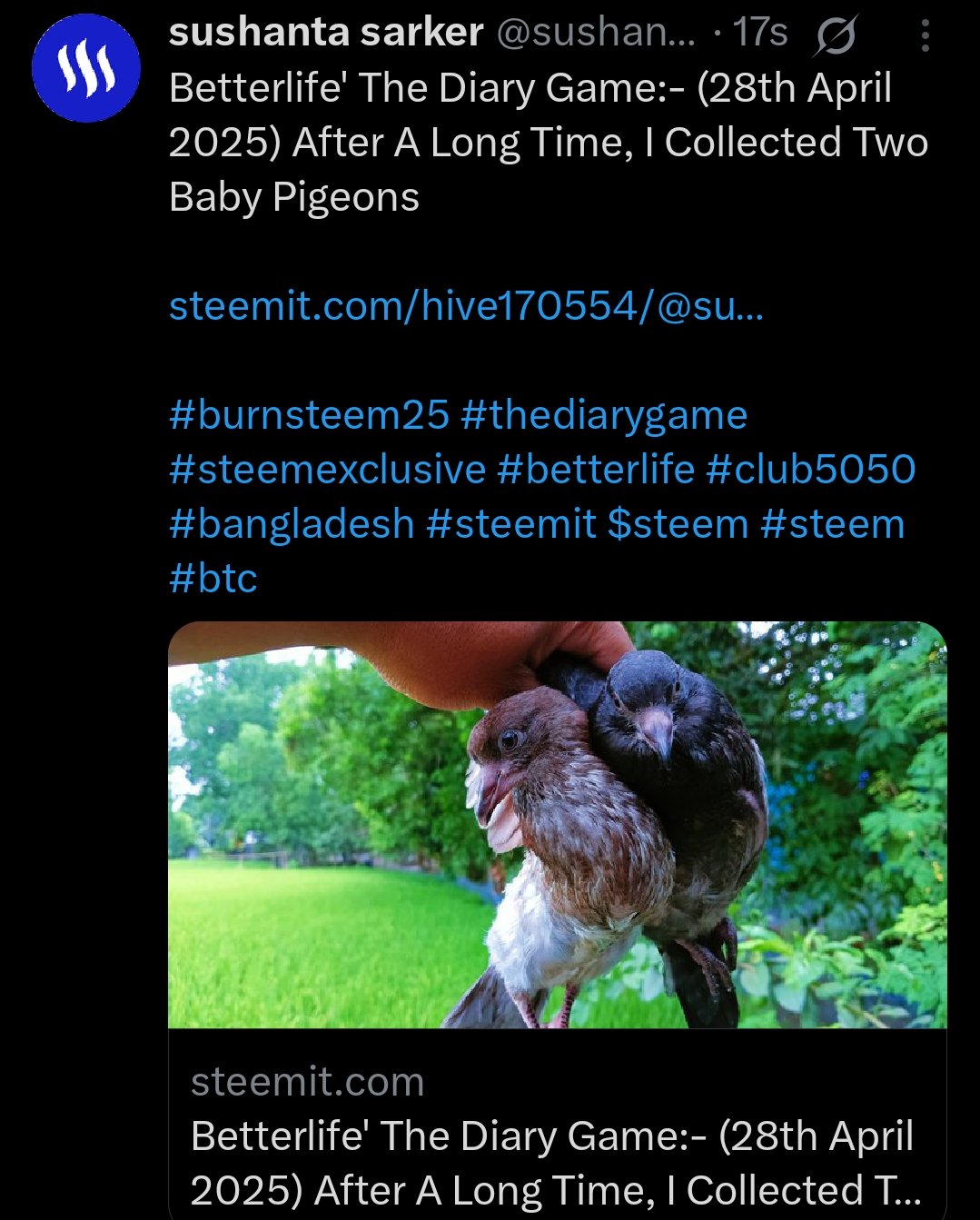Screen dimensions: 980x1220
Task: Tap the $steem cashtag
Action: [678, 524]
